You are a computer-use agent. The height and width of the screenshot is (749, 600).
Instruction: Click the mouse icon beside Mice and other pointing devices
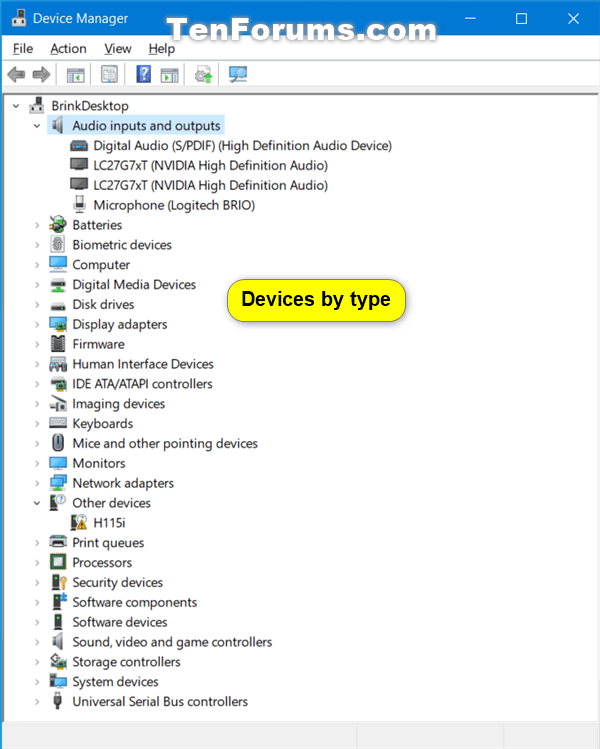pos(58,443)
